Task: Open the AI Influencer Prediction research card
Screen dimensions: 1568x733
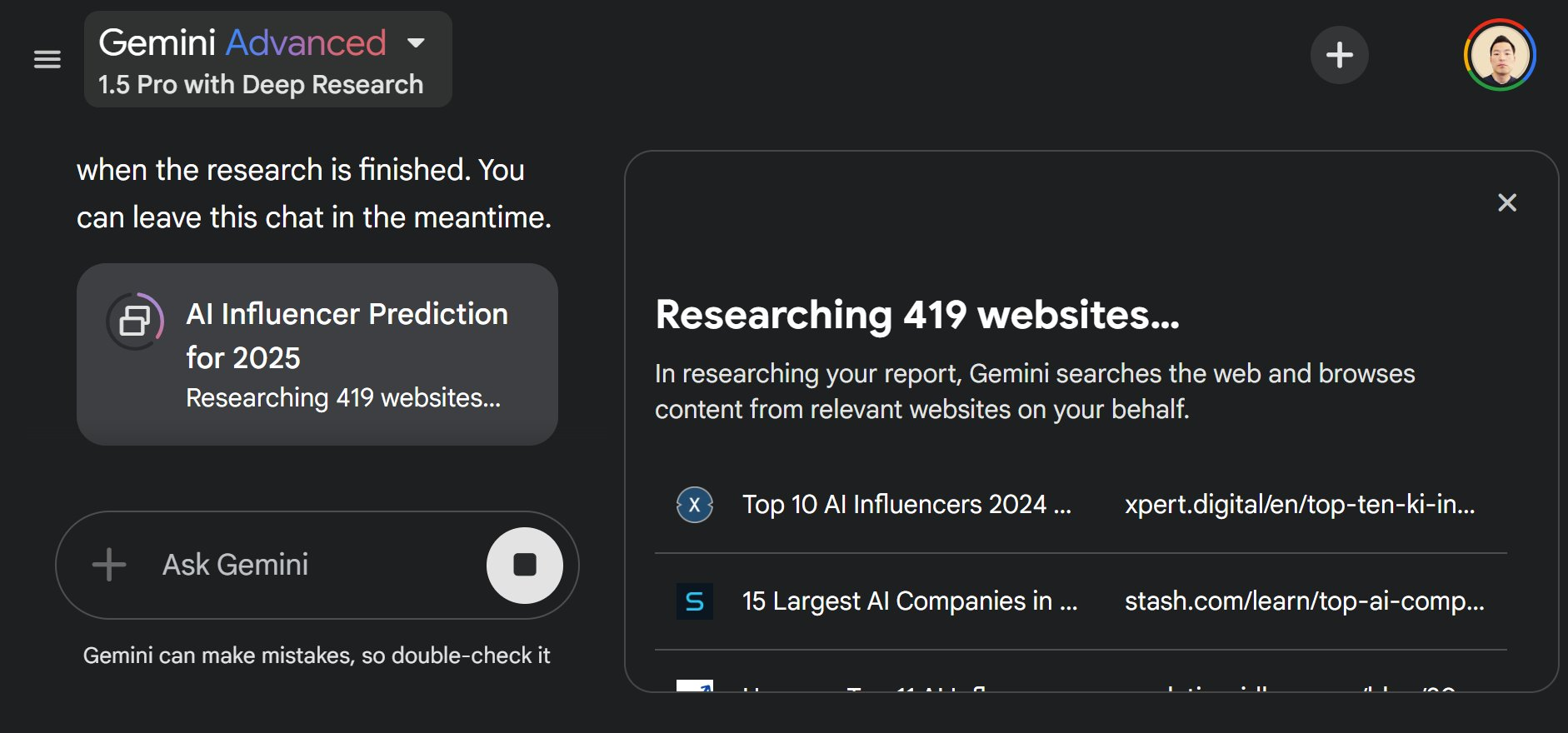Action: pos(317,354)
